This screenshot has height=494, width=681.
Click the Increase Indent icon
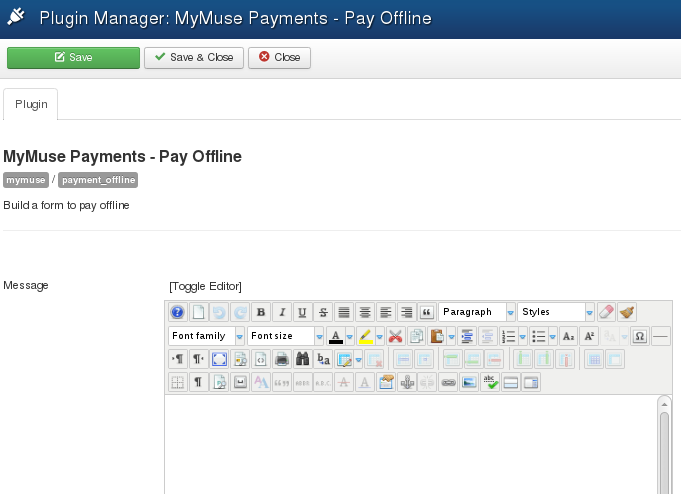(x=467, y=336)
